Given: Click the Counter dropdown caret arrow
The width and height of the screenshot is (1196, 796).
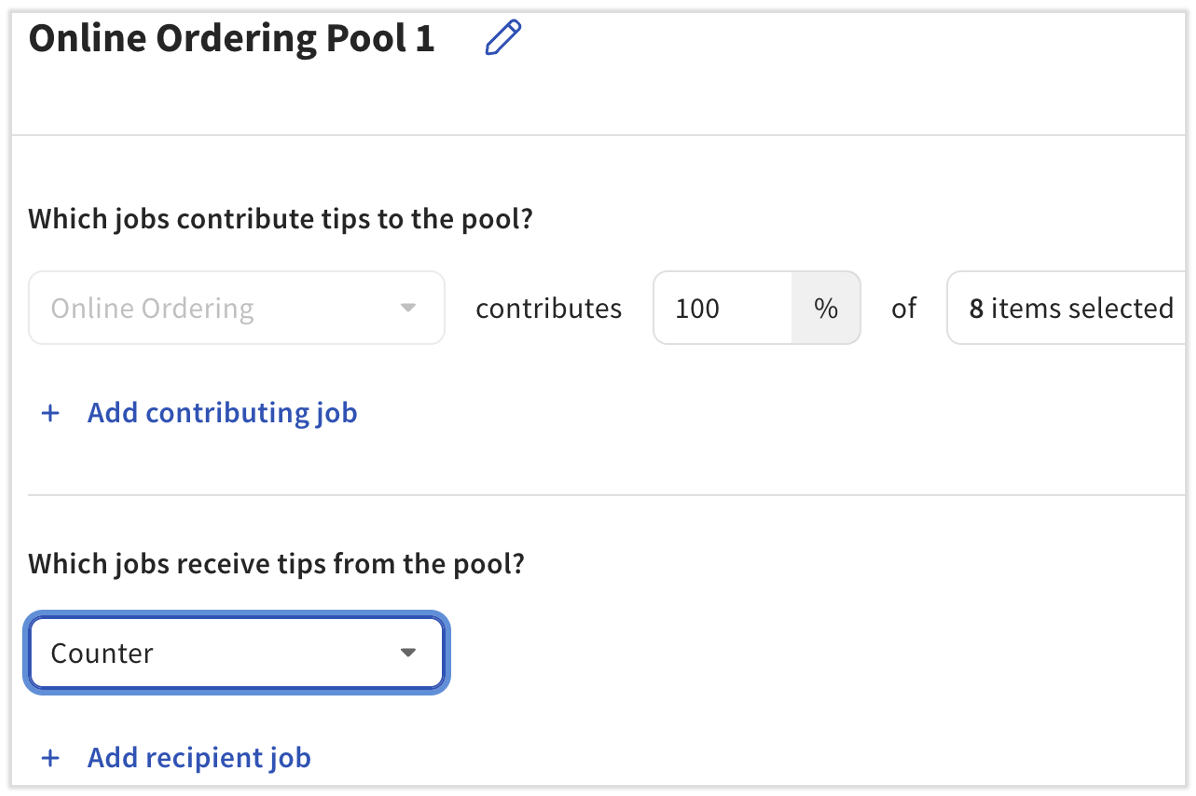Looking at the screenshot, I should 408,653.
